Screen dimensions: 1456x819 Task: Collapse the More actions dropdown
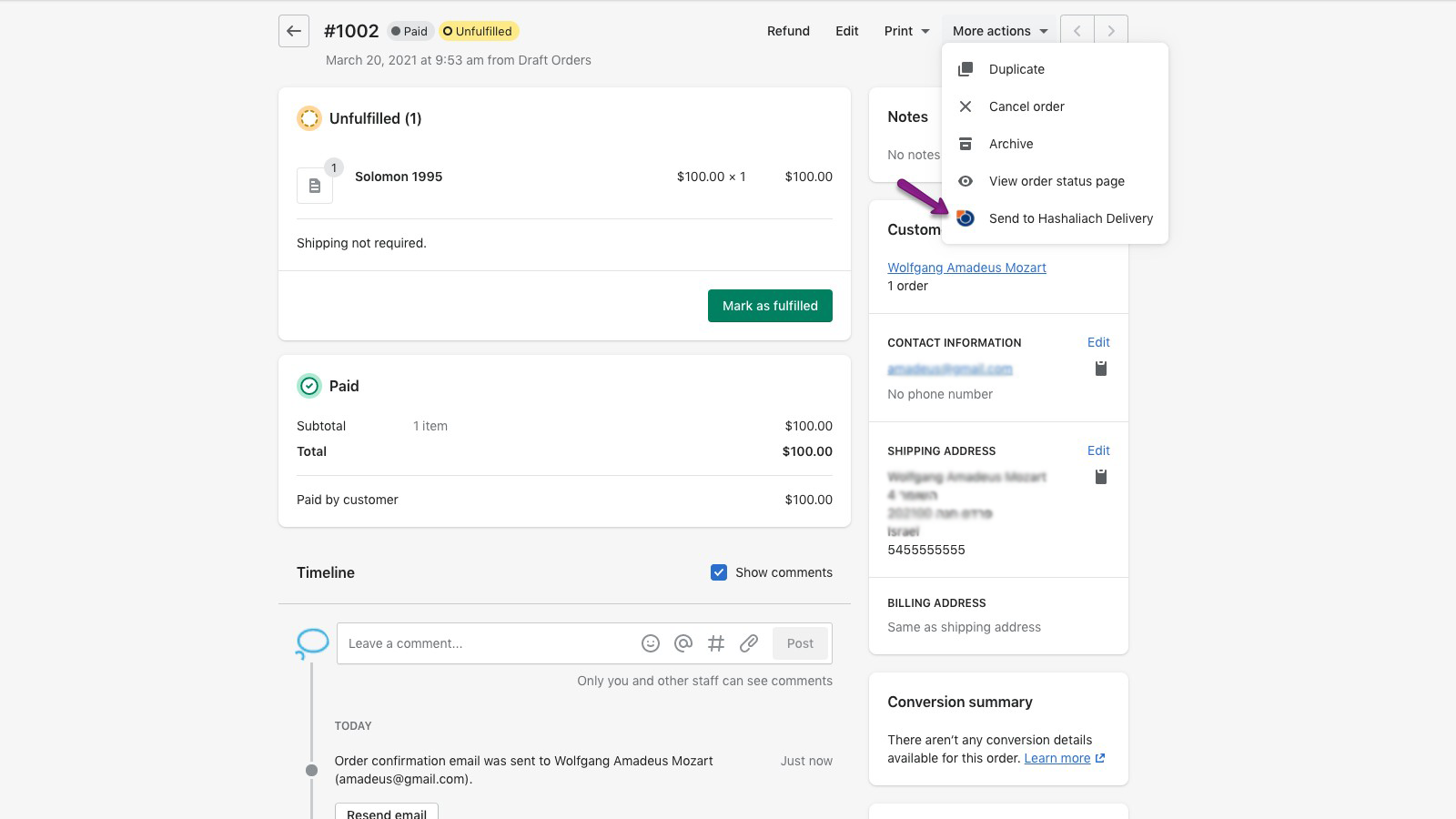click(997, 30)
